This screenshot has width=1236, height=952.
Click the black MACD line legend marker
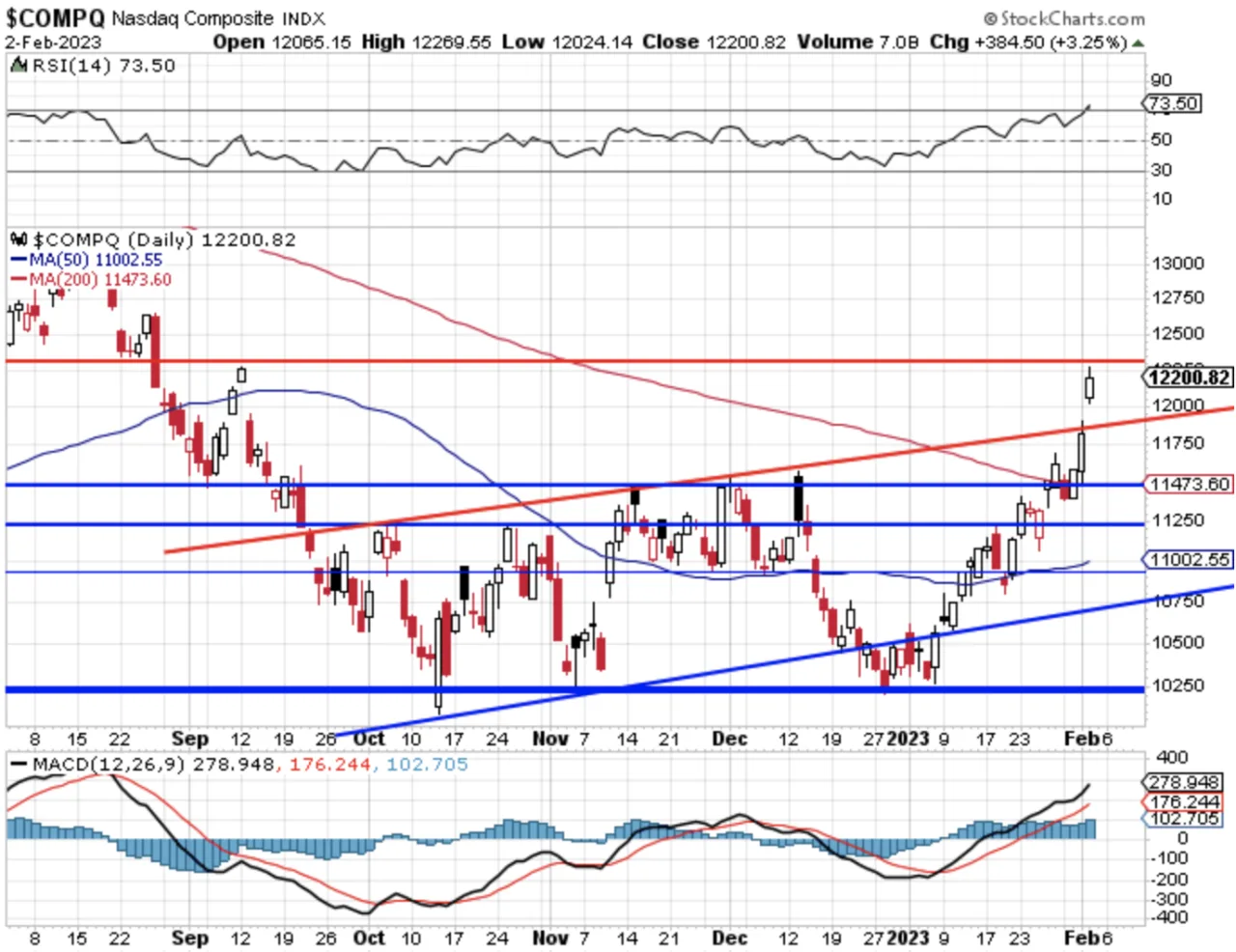17,765
